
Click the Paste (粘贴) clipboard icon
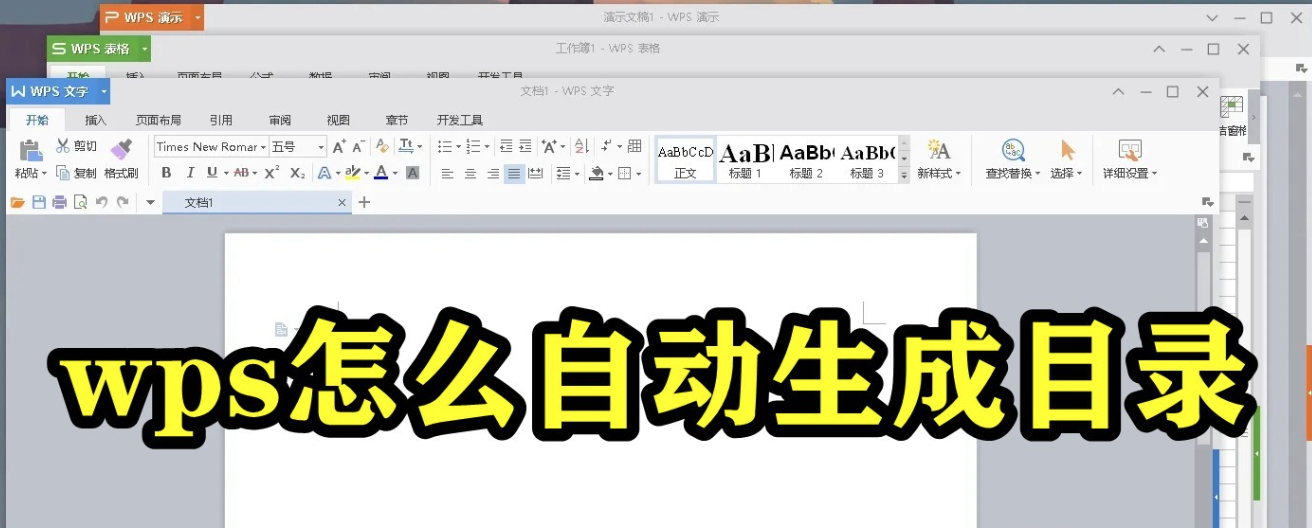[x=30, y=150]
